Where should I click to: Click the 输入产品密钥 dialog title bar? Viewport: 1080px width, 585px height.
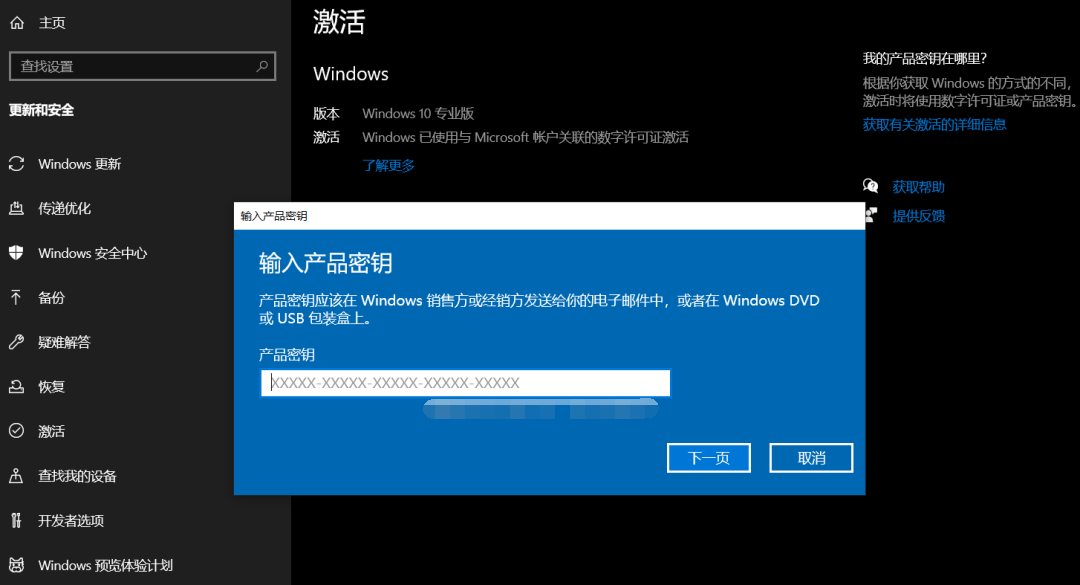click(550, 216)
